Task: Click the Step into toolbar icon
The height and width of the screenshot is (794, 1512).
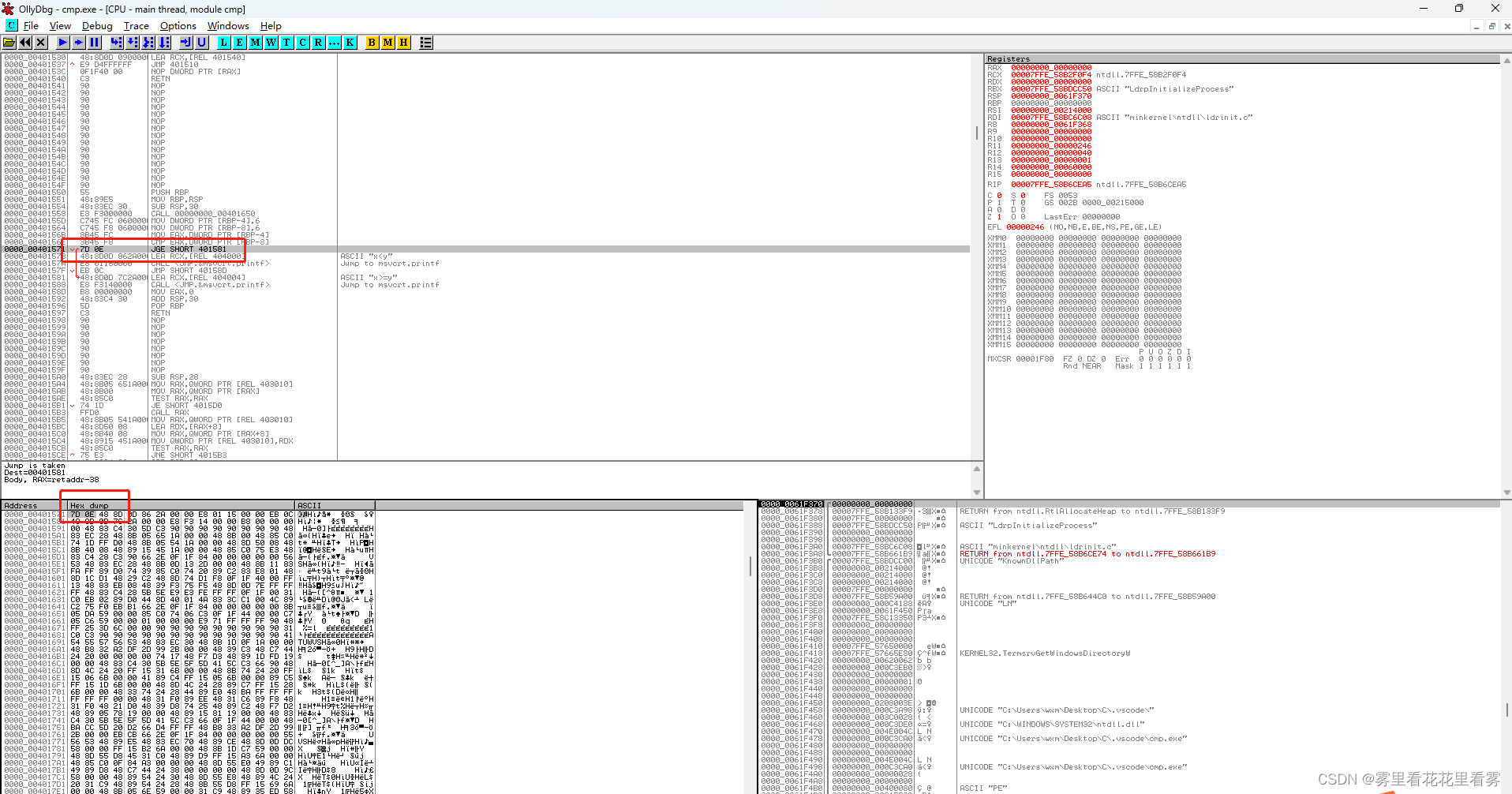Action: click(117, 43)
